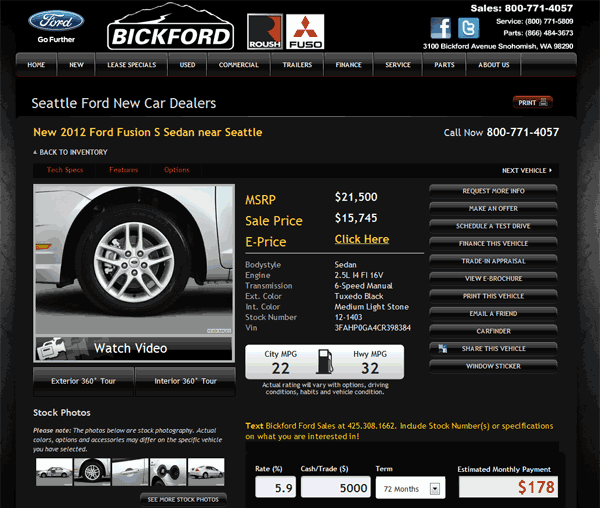Go to the next vehicle
Screen dimensions: 600x508
tap(527, 171)
